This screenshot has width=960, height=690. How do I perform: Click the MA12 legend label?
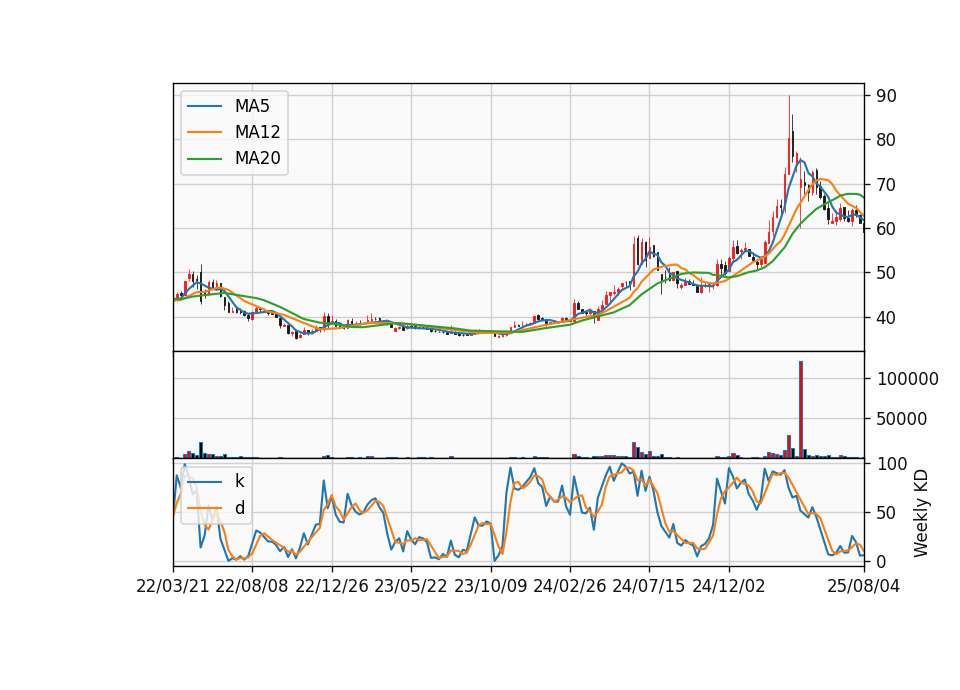[257, 132]
